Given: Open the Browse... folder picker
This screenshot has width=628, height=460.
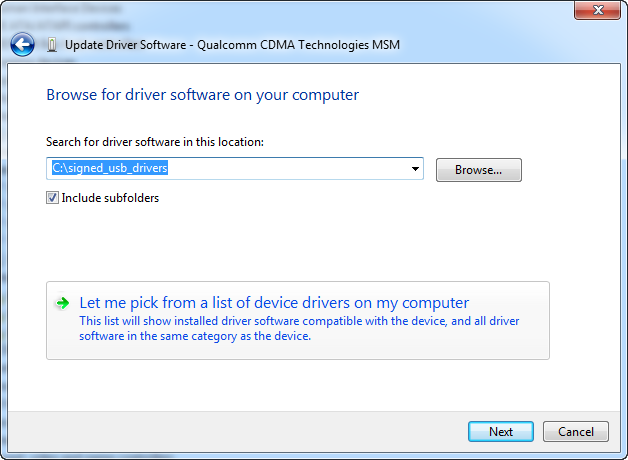Looking at the screenshot, I should (x=479, y=170).
